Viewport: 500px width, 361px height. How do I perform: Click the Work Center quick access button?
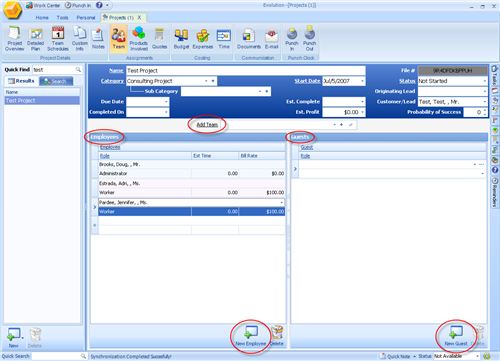pos(43,5)
